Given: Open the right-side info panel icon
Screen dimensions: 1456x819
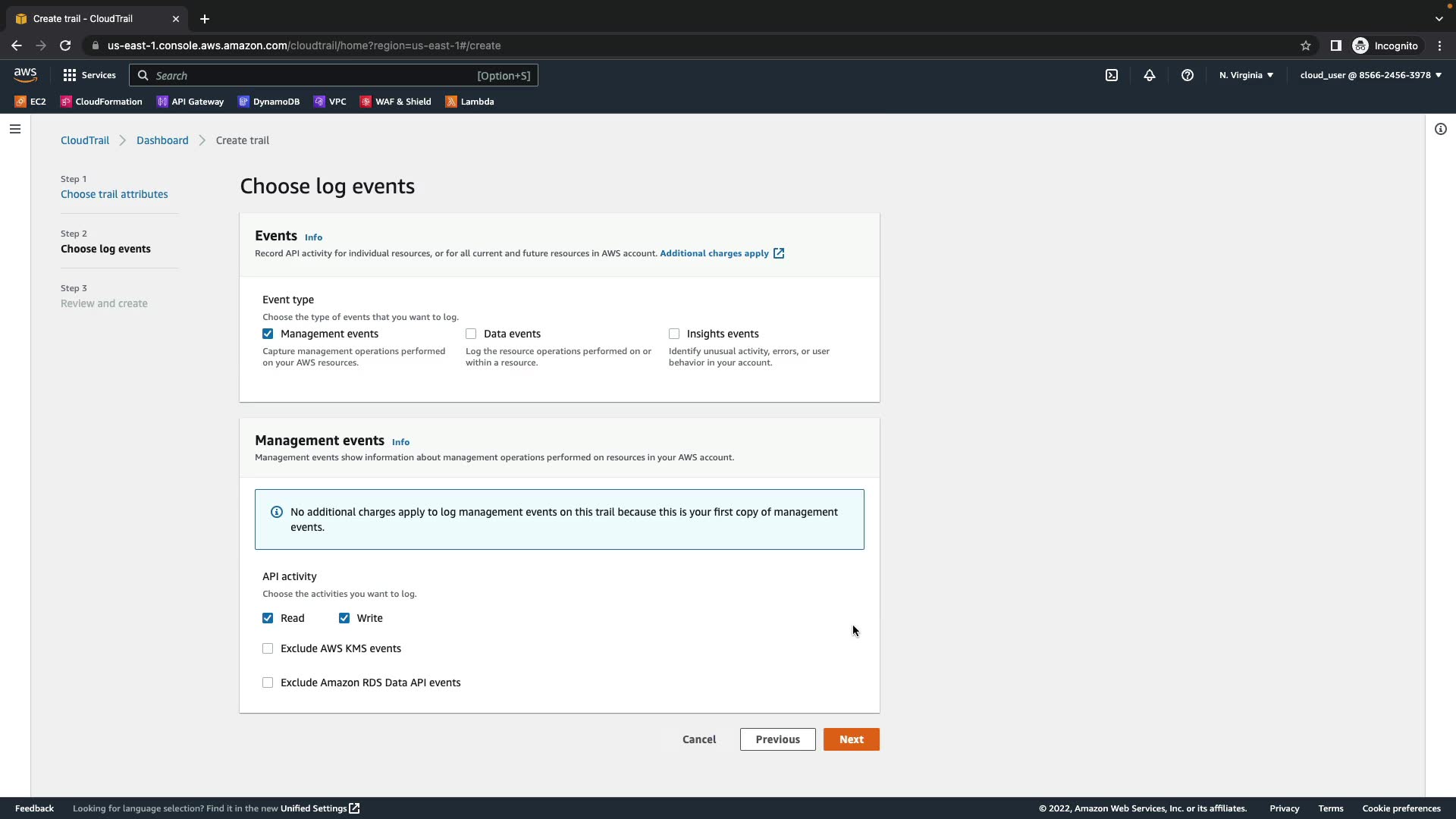Looking at the screenshot, I should pos(1441,129).
